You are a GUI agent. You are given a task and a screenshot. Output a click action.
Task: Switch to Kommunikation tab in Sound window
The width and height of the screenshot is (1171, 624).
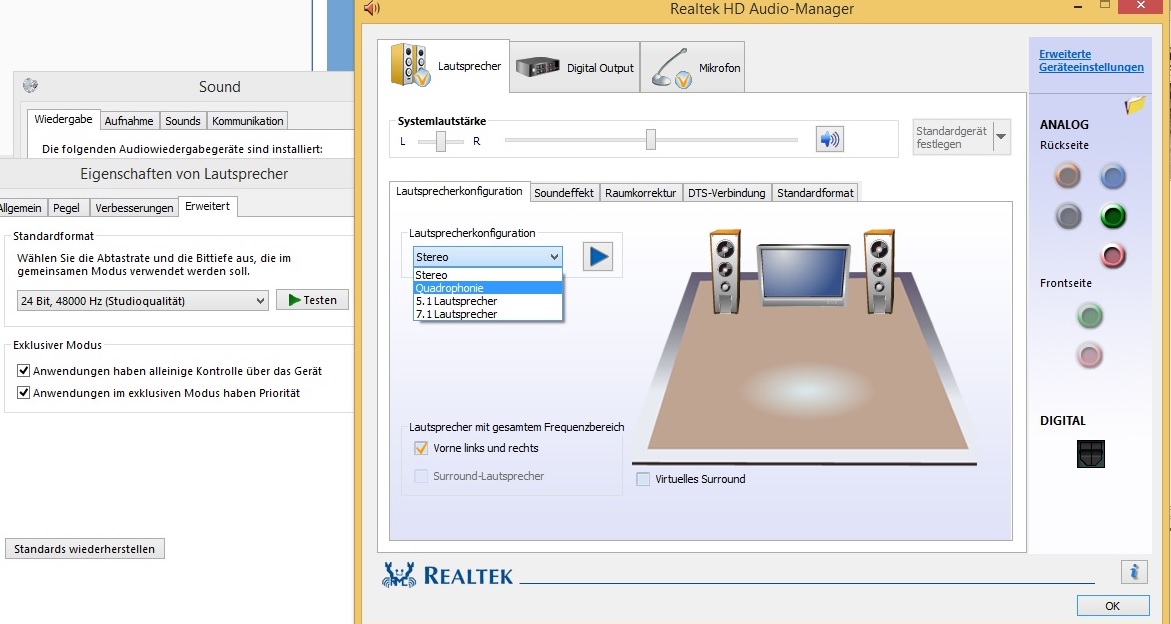point(248,121)
